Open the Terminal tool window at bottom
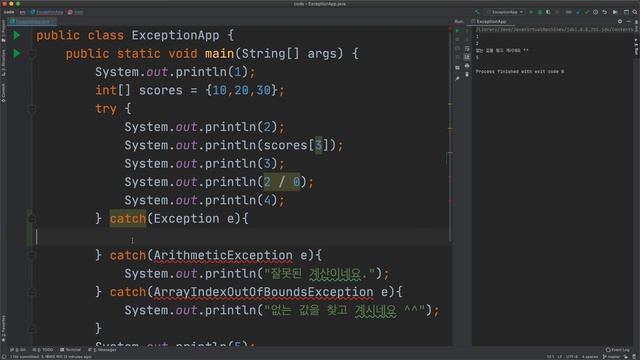The image size is (640, 360). [x=70, y=350]
